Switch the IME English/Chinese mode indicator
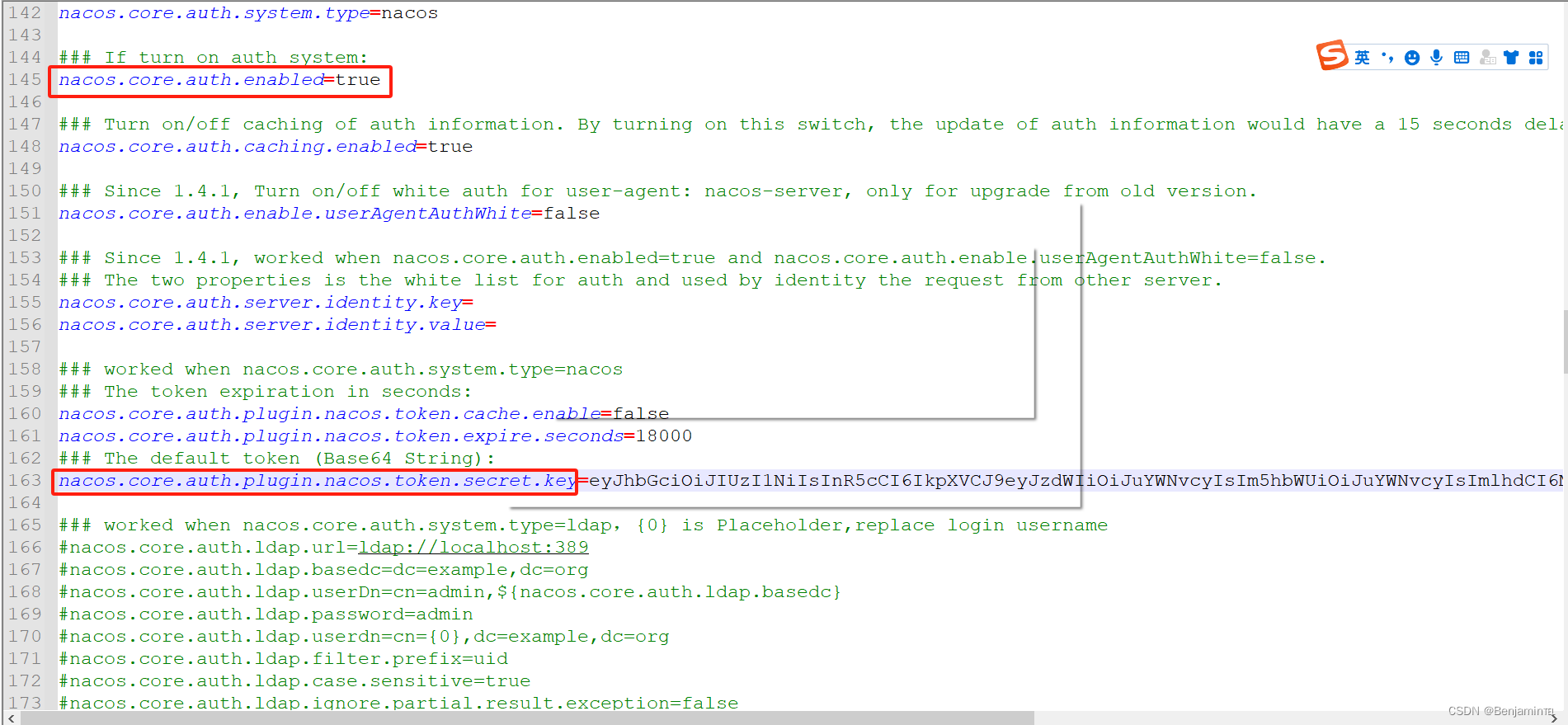The width and height of the screenshot is (1568, 725). click(1362, 58)
